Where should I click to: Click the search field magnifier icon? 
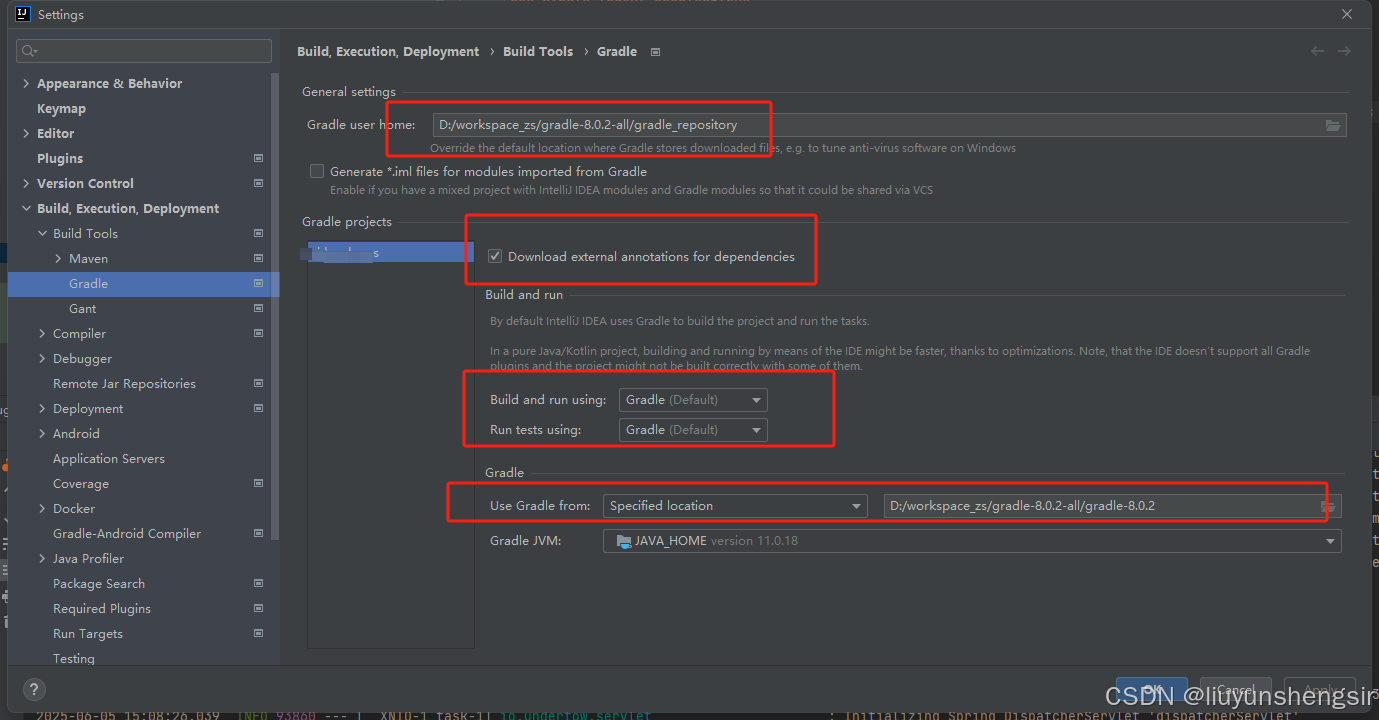pos(29,51)
